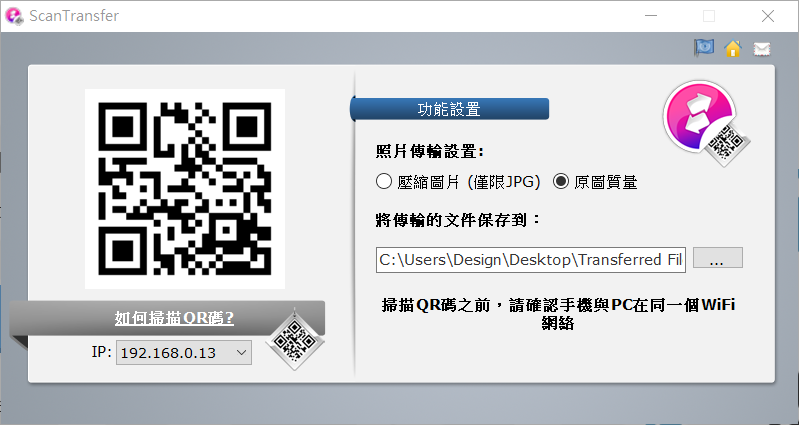
Task: Click the language flag icon
Action: 704,48
